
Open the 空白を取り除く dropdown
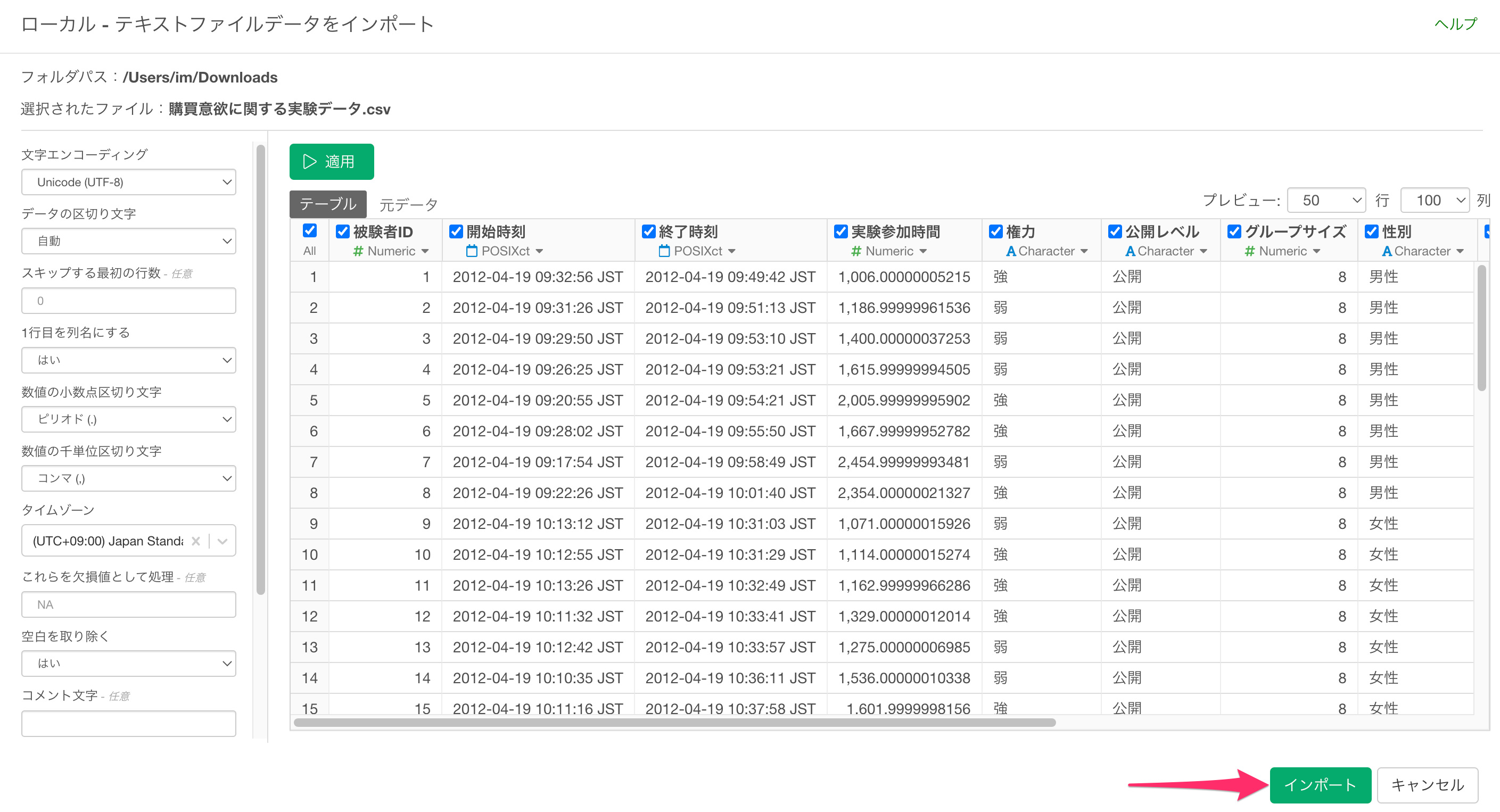tap(129, 664)
